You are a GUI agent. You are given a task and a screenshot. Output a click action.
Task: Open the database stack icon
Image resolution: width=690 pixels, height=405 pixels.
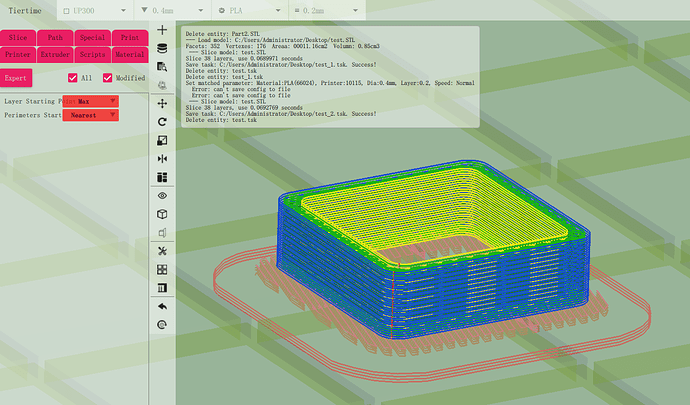[x=162, y=48]
